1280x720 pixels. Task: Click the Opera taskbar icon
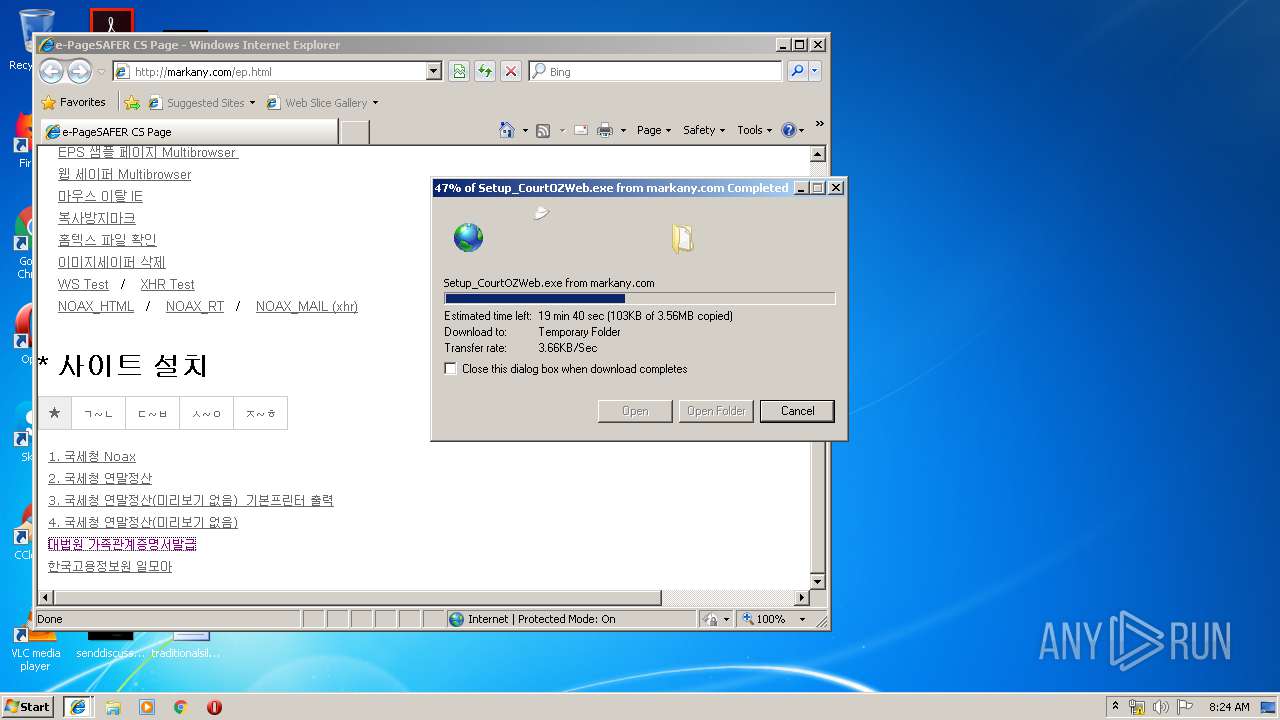click(x=214, y=706)
